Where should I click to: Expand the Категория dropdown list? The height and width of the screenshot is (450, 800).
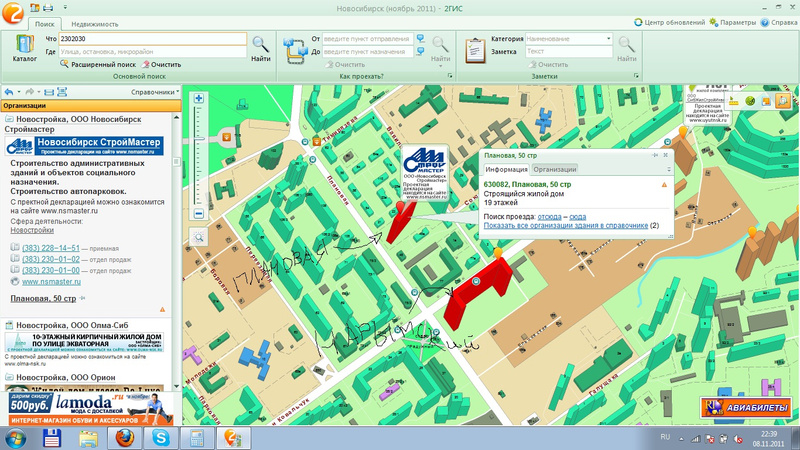coord(608,39)
